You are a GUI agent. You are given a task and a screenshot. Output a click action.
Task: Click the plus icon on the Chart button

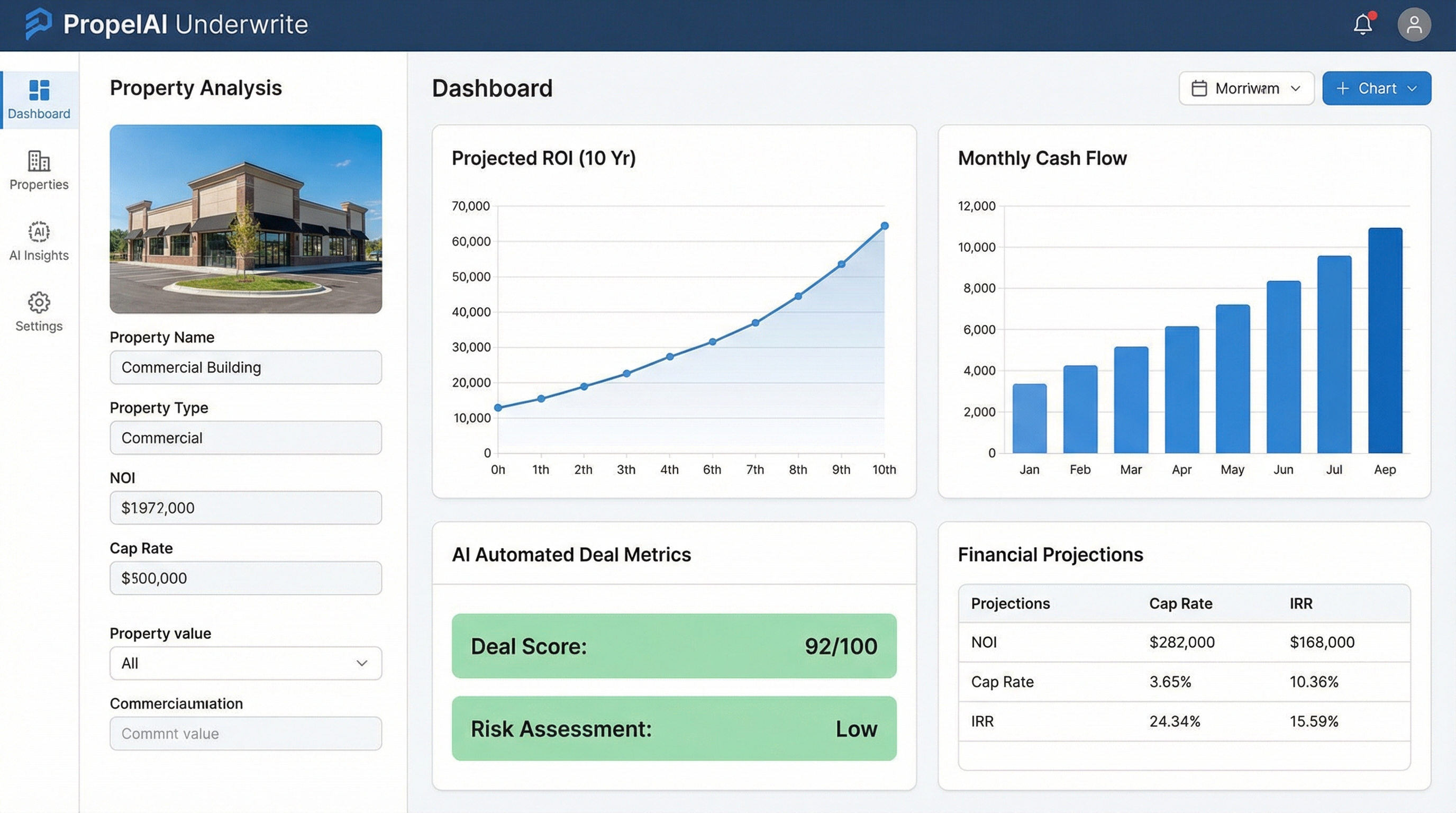[1342, 88]
